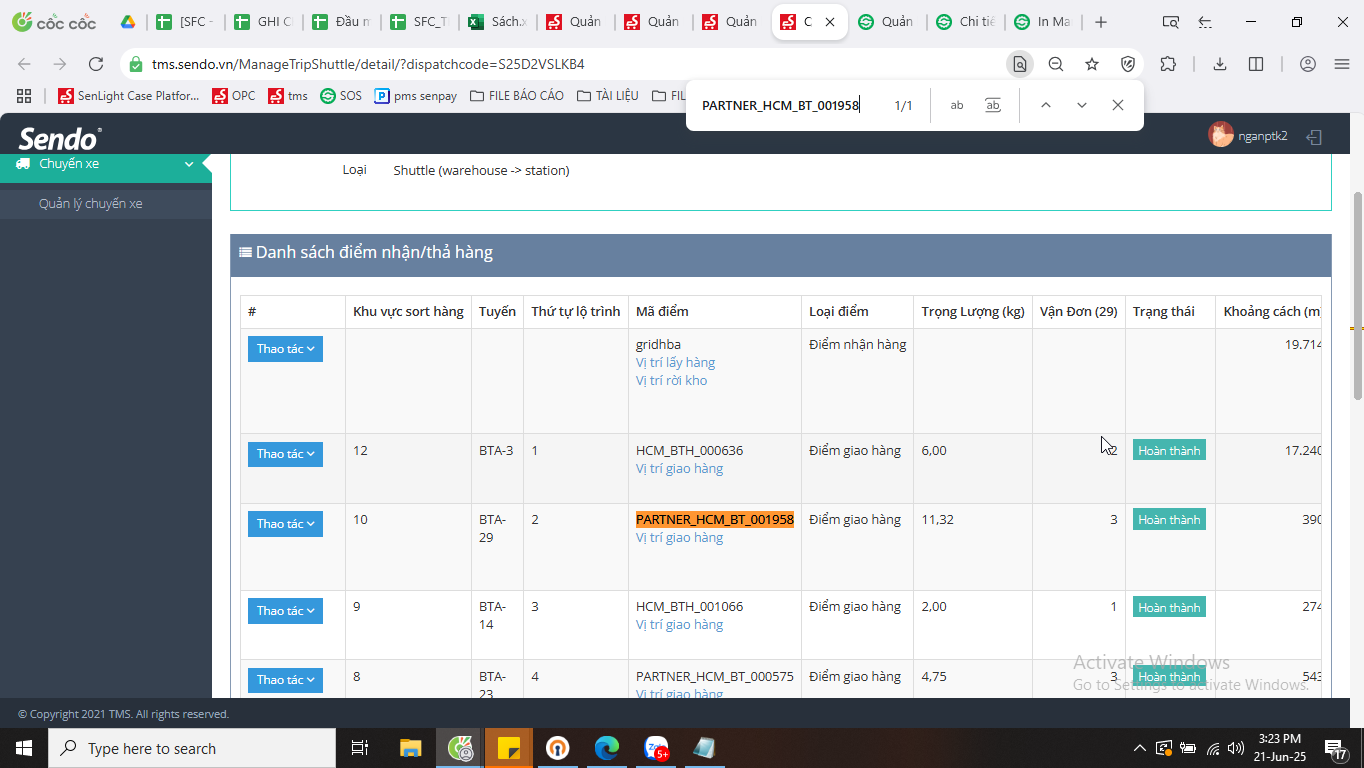Image resolution: width=1364 pixels, height=768 pixels.
Task: Click the nganptk2 user name
Action: point(1263,136)
